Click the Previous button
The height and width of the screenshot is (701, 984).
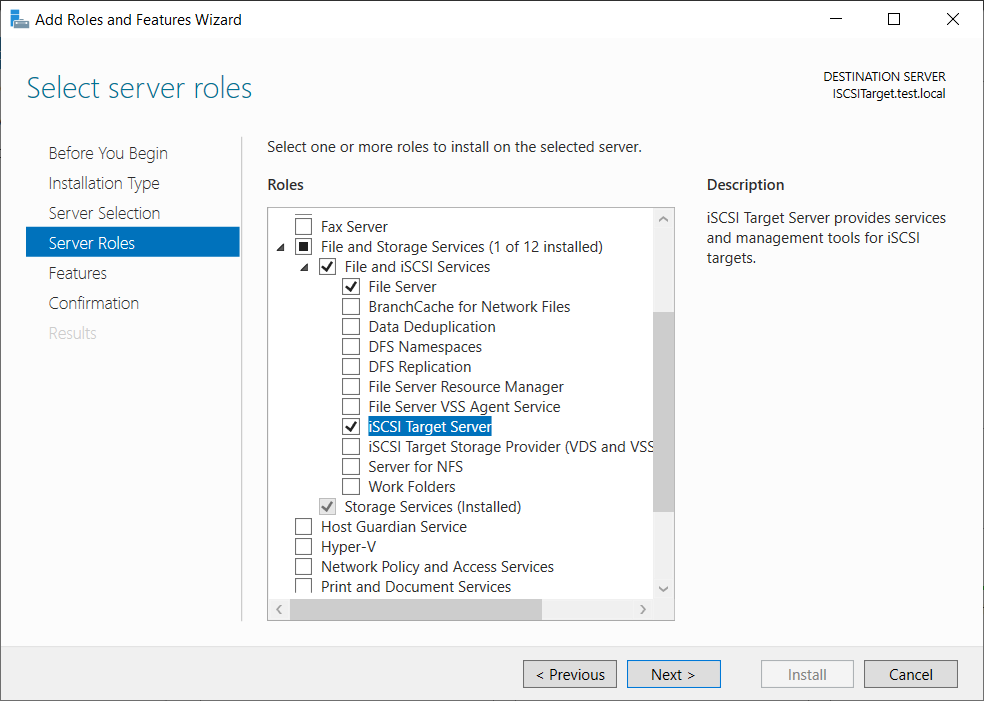click(570, 674)
